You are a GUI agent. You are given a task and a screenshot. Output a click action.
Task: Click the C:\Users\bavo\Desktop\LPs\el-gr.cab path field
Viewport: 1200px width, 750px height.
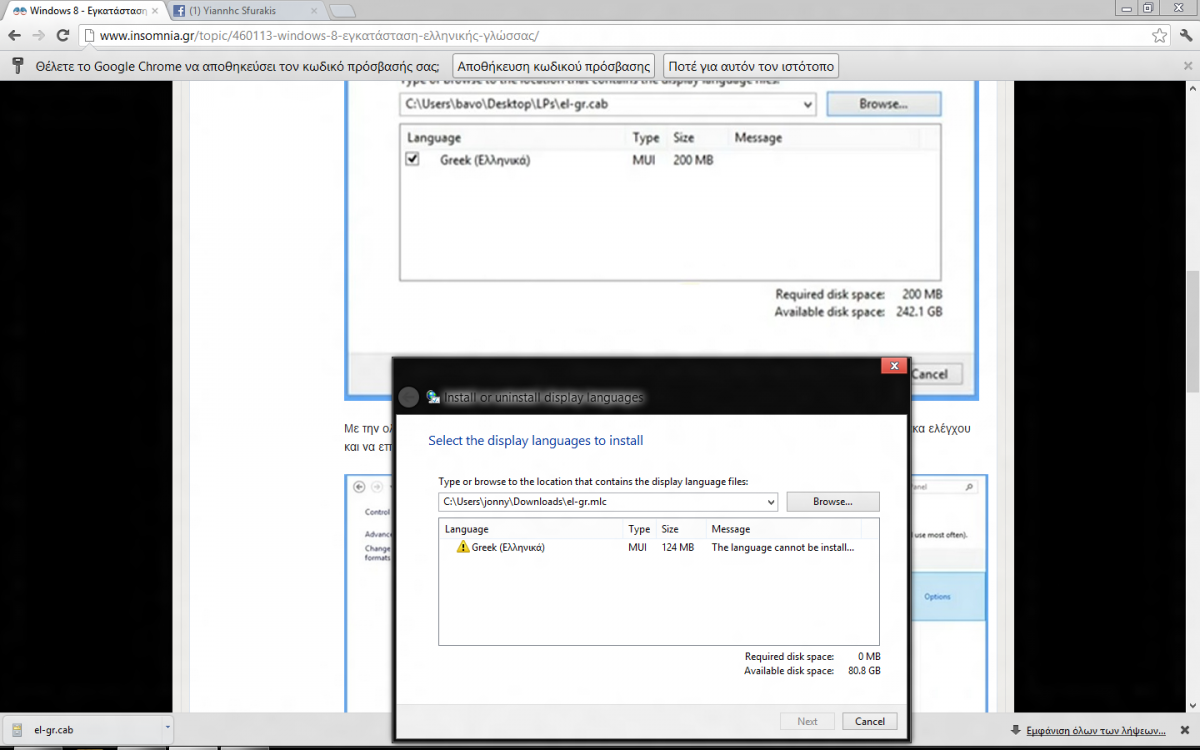[608, 103]
